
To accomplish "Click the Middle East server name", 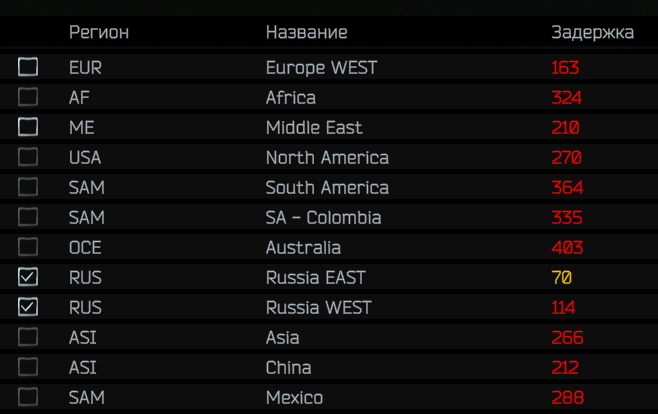I will point(314,128).
